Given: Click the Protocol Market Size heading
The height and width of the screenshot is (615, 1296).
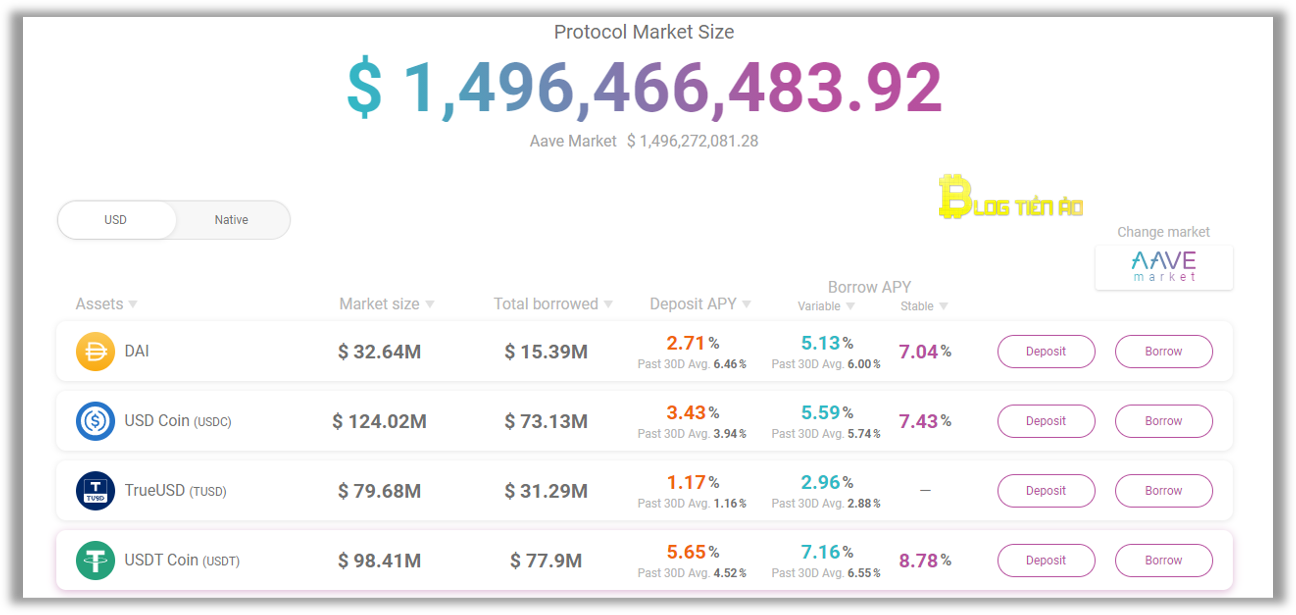Looking at the screenshot, I should (644, 32).
